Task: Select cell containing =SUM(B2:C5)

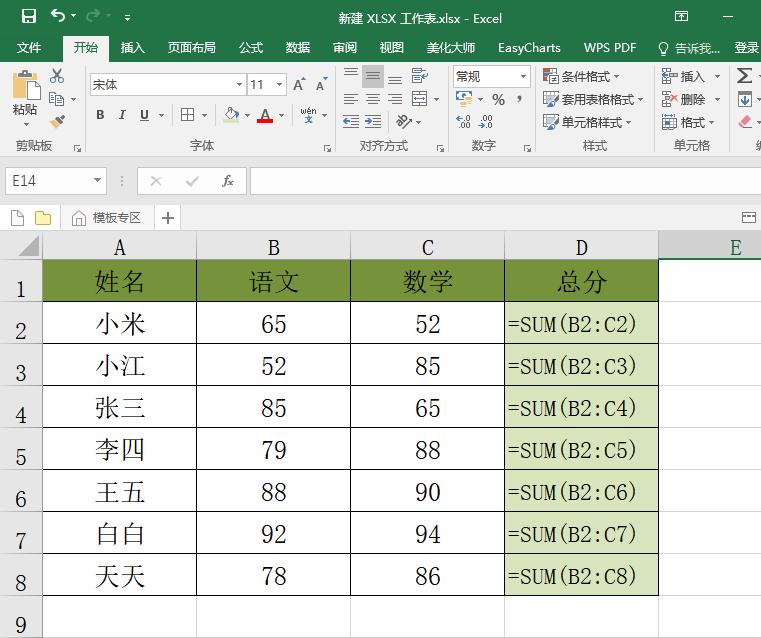Action: point(581,449)
